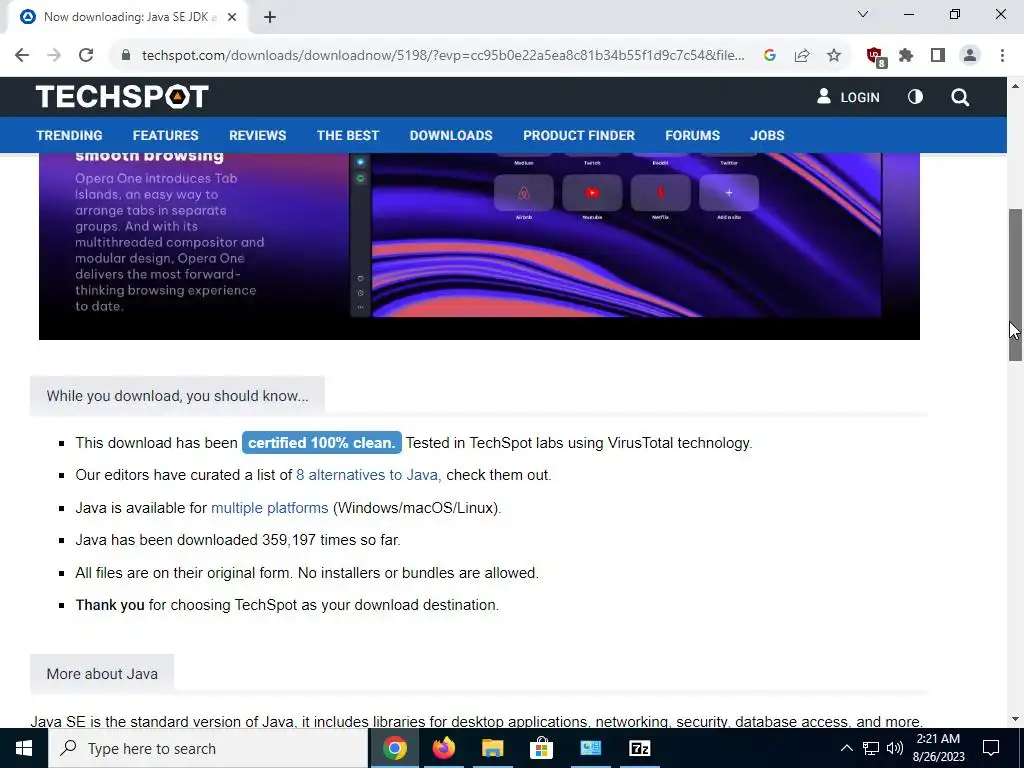This screenshot has width=1024, height=768.
Task: Open the TRENDING menu item
Action: pyautogui.click(x=69, y=135)
